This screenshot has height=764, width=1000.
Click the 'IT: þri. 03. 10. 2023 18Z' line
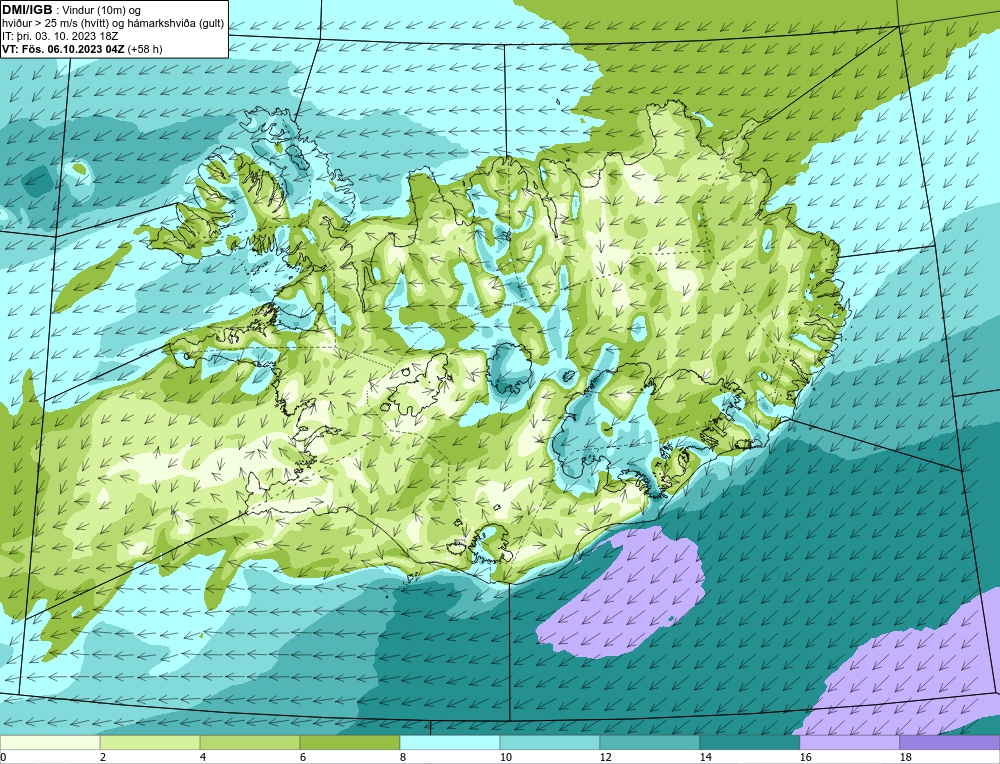point(60,36)
